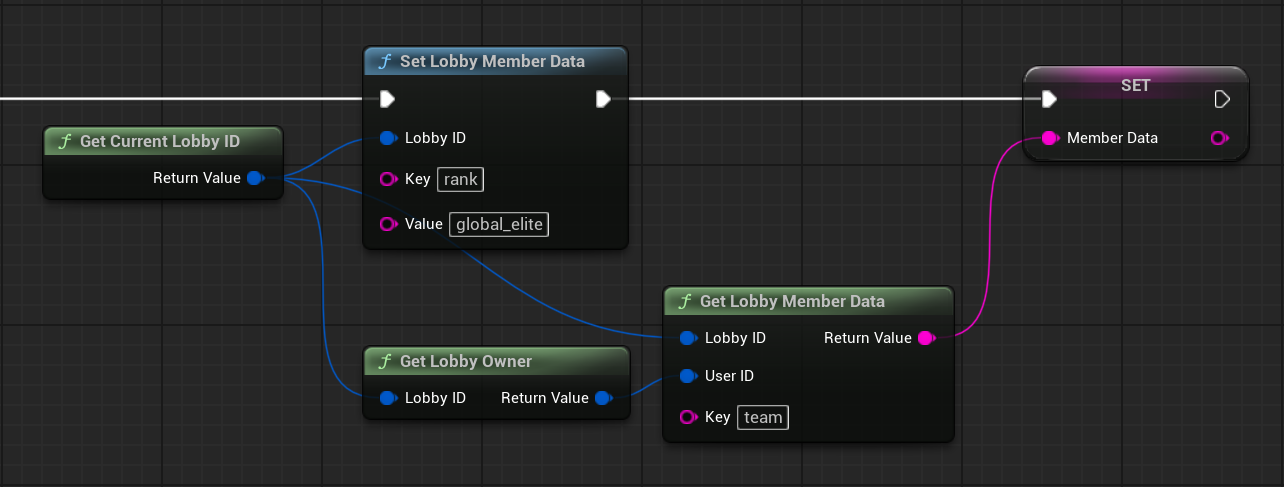1284x487 pixels.
Task: Click Lobby ID pin on Get Lobby Owner
Action: pos(388,398)
